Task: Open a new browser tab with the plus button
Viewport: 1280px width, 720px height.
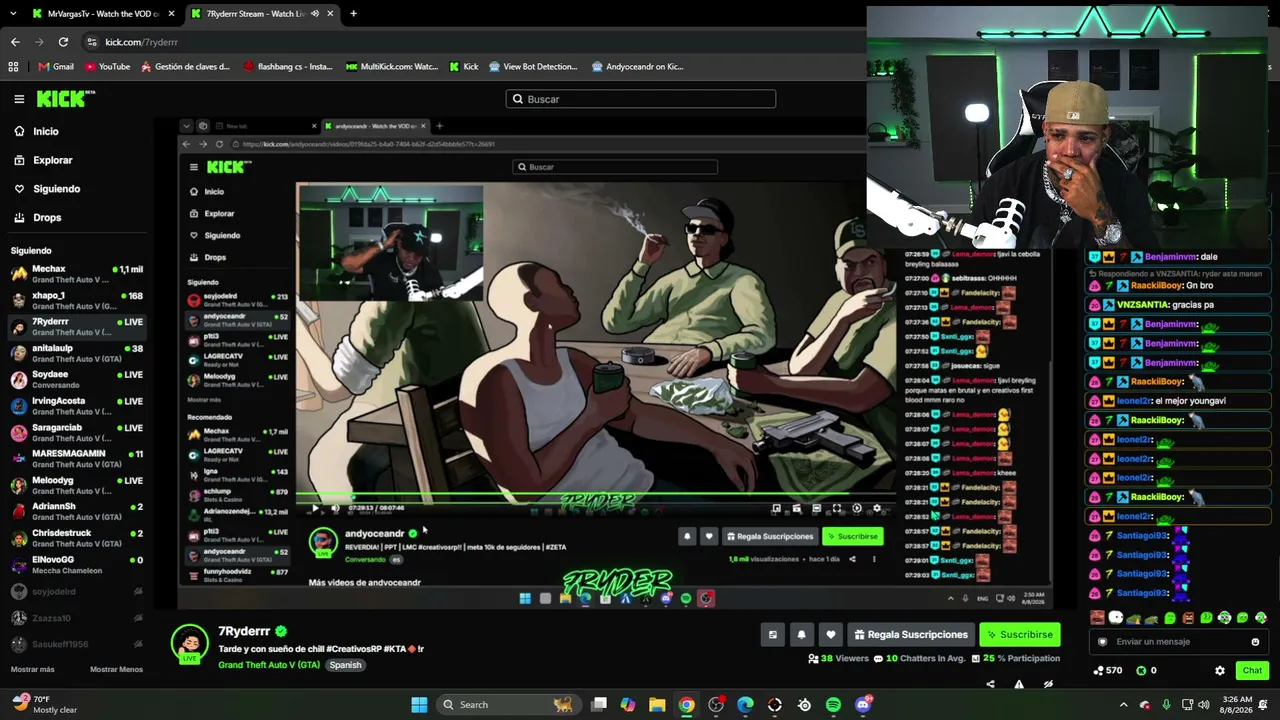Action: [x=353, y=14]
